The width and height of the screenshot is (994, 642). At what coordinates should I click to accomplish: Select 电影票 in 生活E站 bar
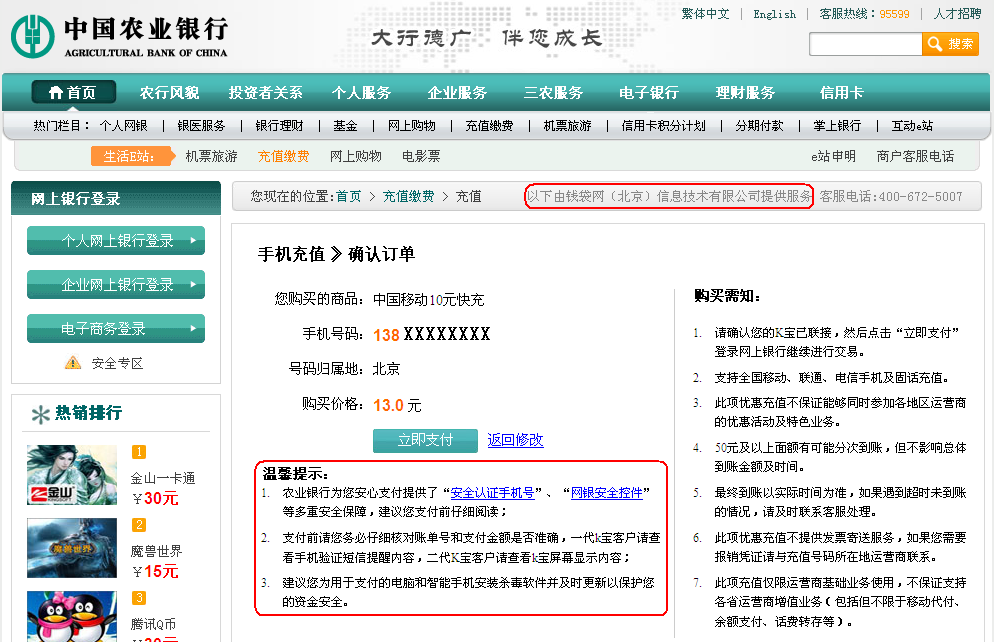tap(421, 156)
